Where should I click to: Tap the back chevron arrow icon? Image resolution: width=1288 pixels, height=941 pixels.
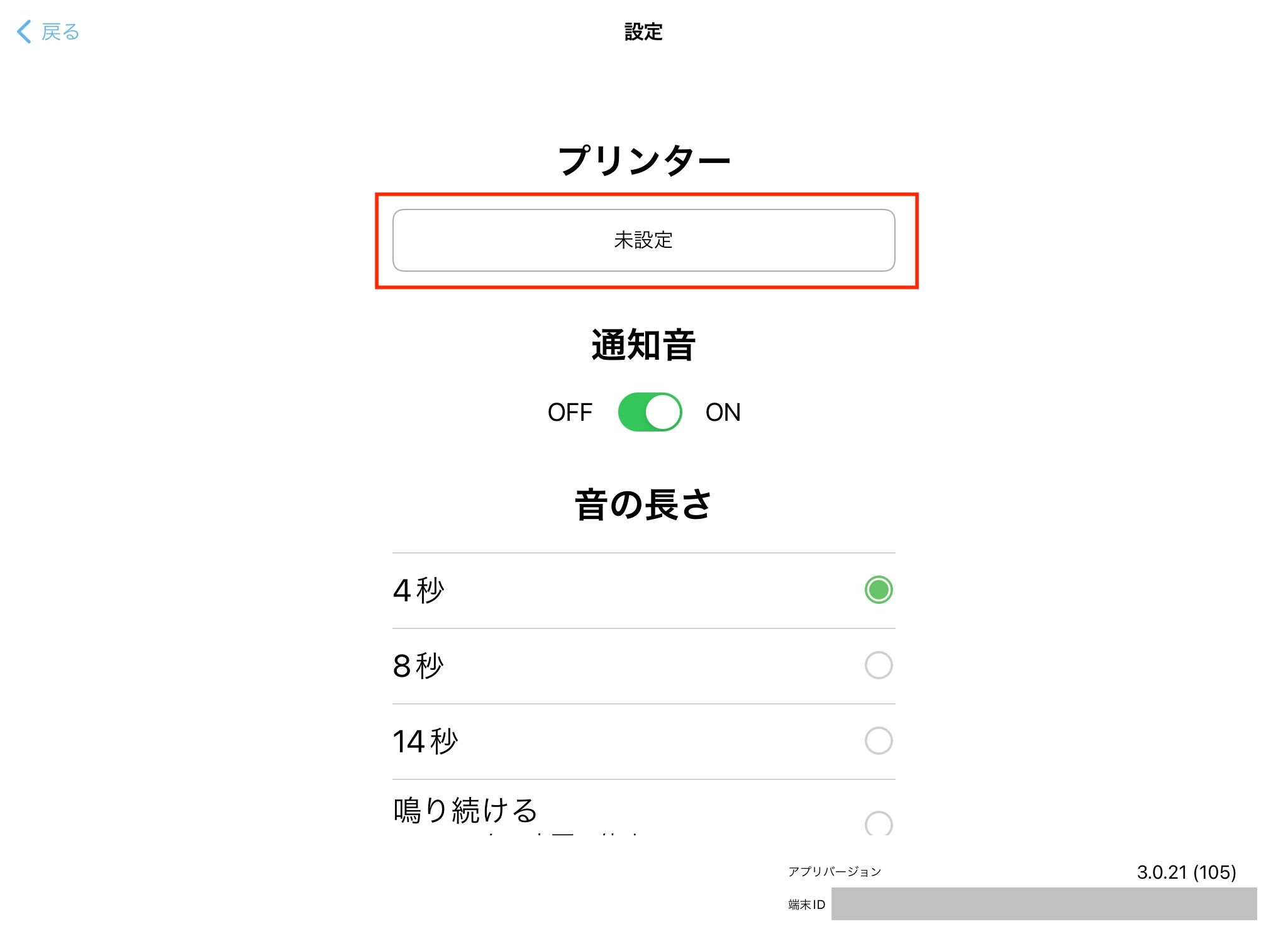pos(25,31)
